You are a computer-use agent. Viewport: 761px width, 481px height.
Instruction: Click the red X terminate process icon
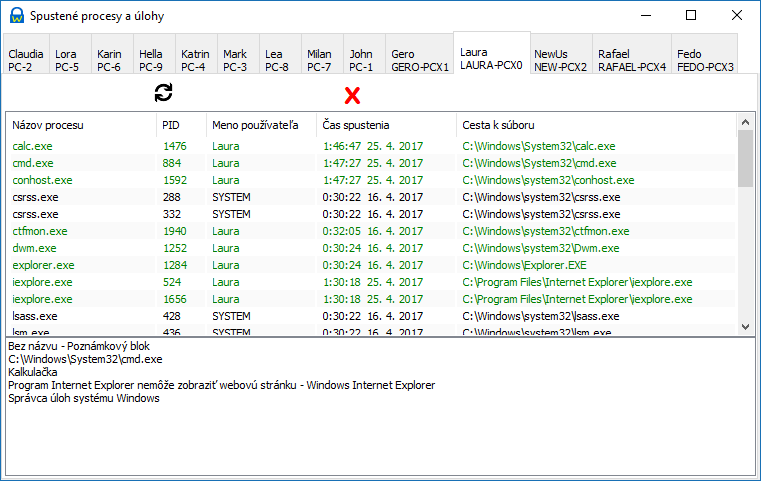pyautogui.click(x=352, y=96)
